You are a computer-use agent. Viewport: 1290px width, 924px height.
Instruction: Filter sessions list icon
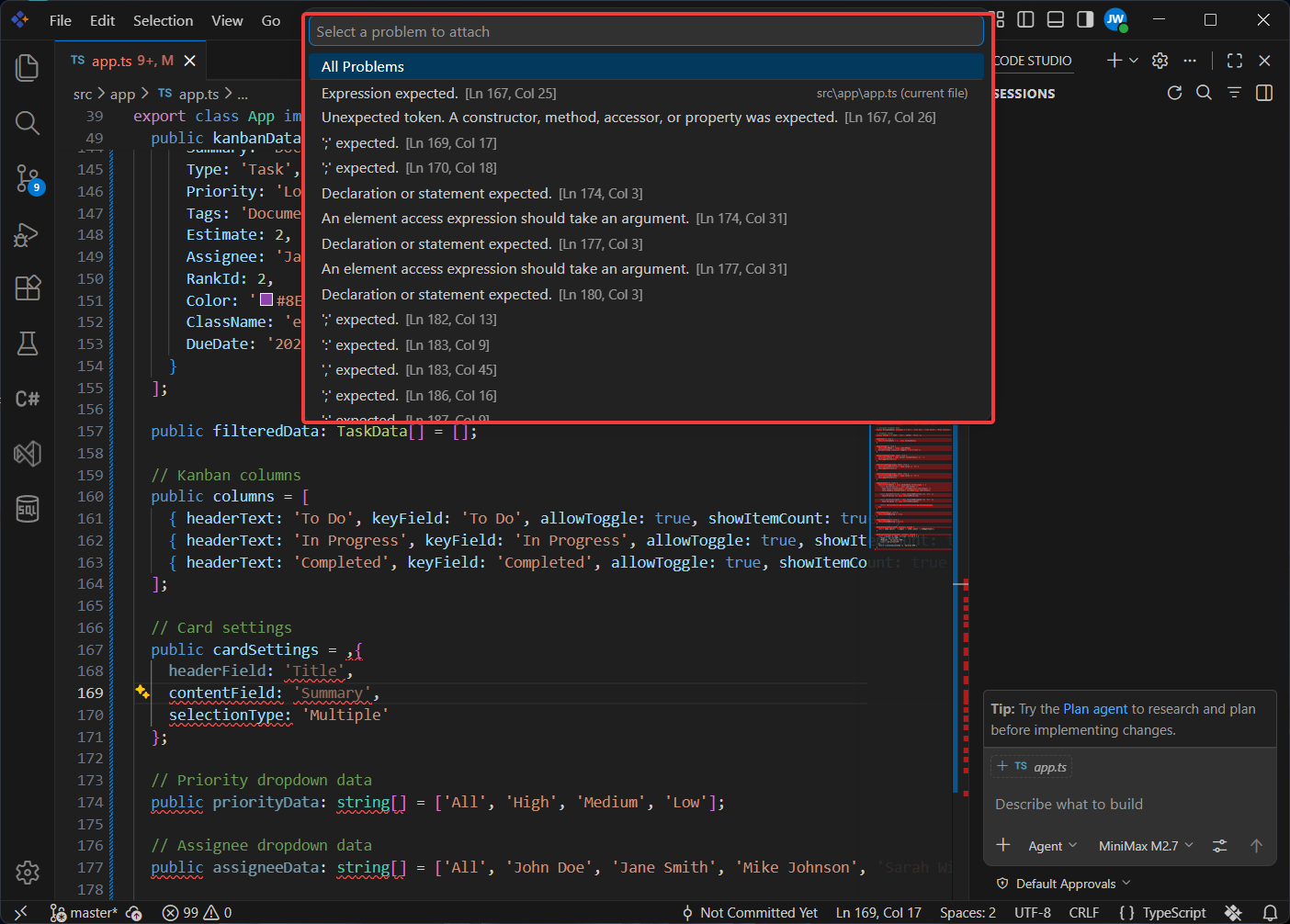click(1234, 93)
